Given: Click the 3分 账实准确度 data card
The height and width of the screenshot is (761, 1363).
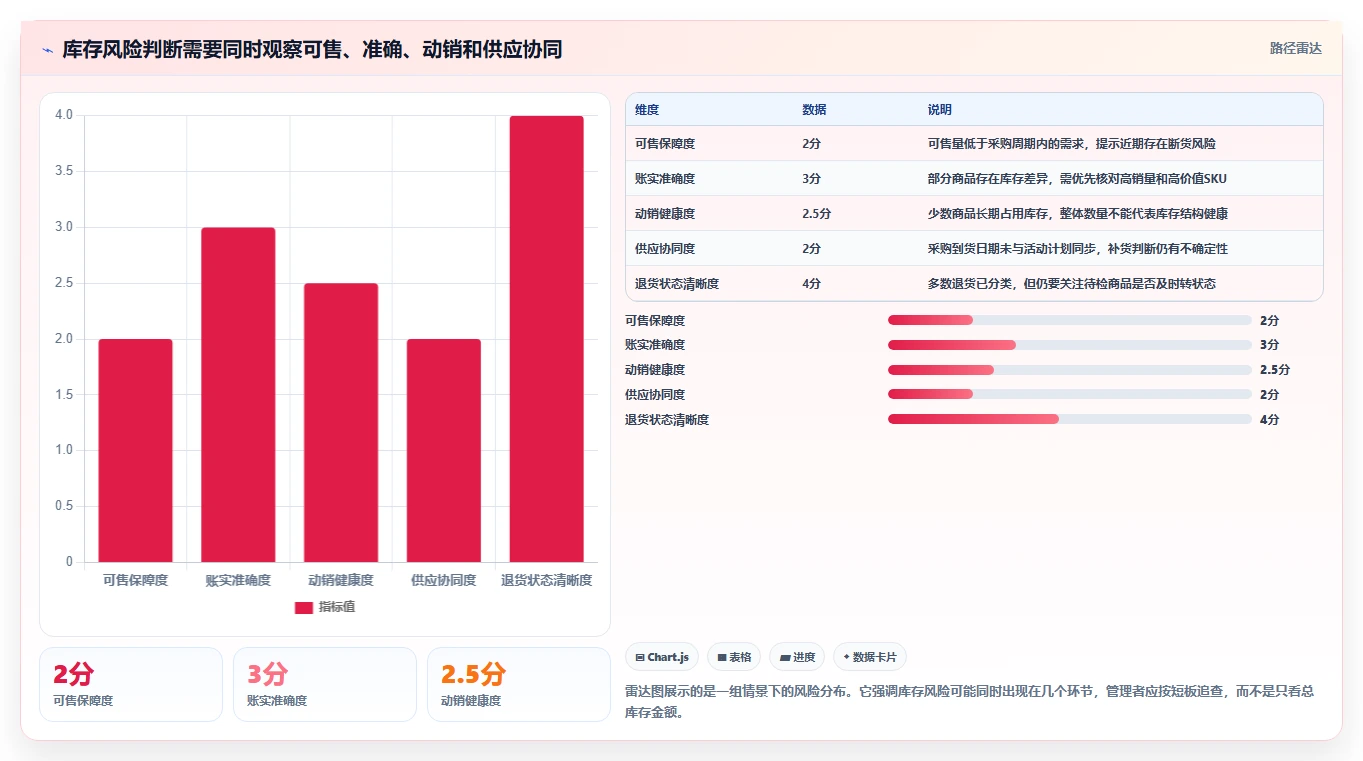Looking at the screenshot, I should pyautogui.click(x=325, y=684).
